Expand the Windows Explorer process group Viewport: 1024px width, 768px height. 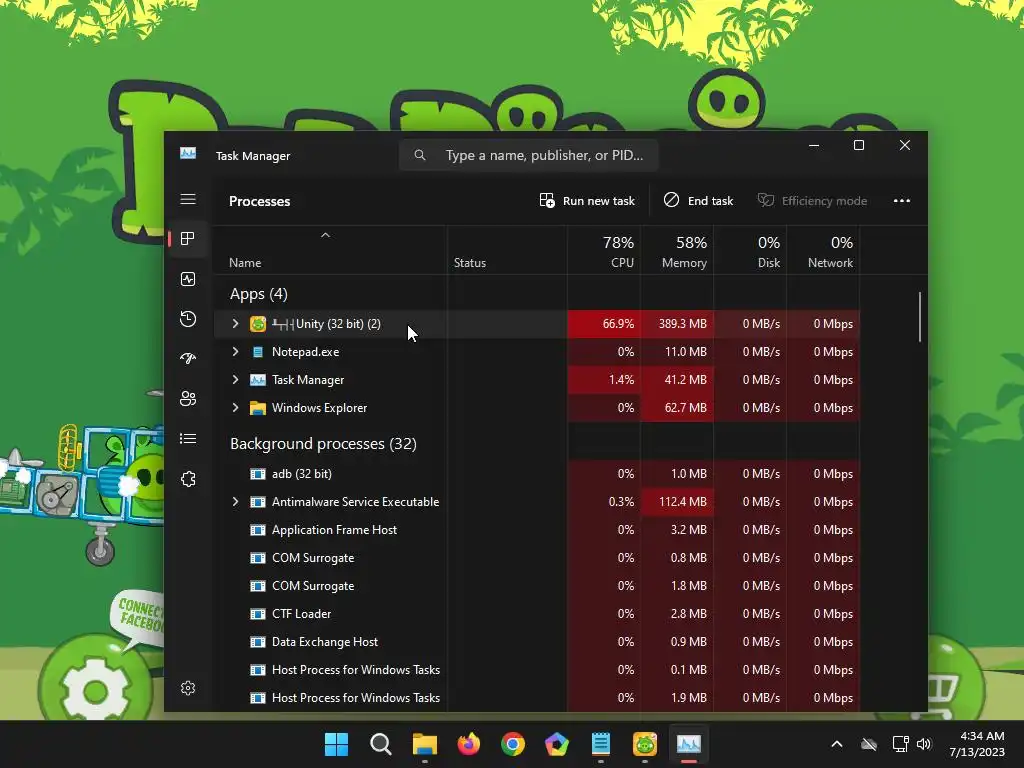point(236,408)
